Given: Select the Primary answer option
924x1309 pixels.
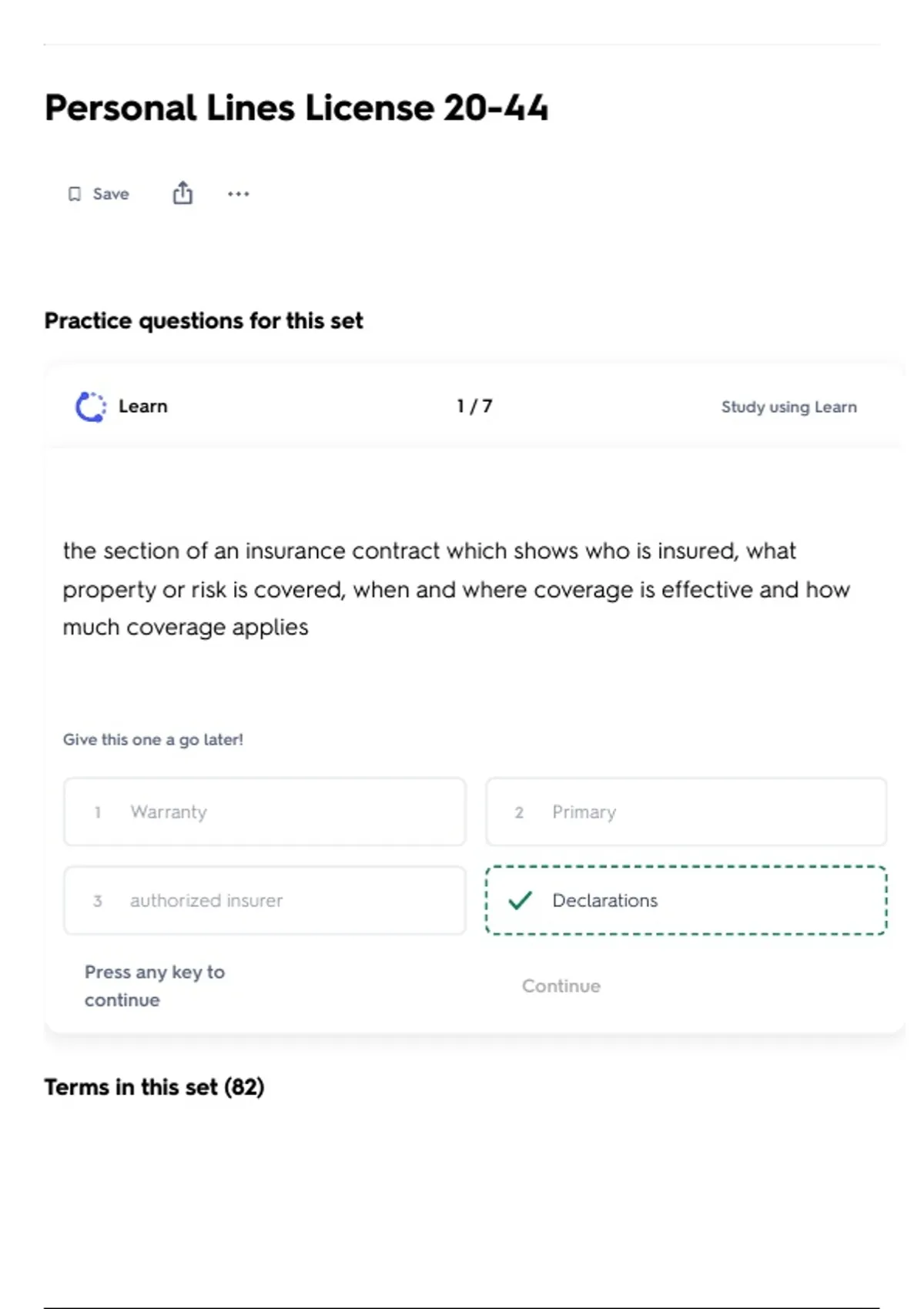Looking at the screenshot, I should [685, 812].
